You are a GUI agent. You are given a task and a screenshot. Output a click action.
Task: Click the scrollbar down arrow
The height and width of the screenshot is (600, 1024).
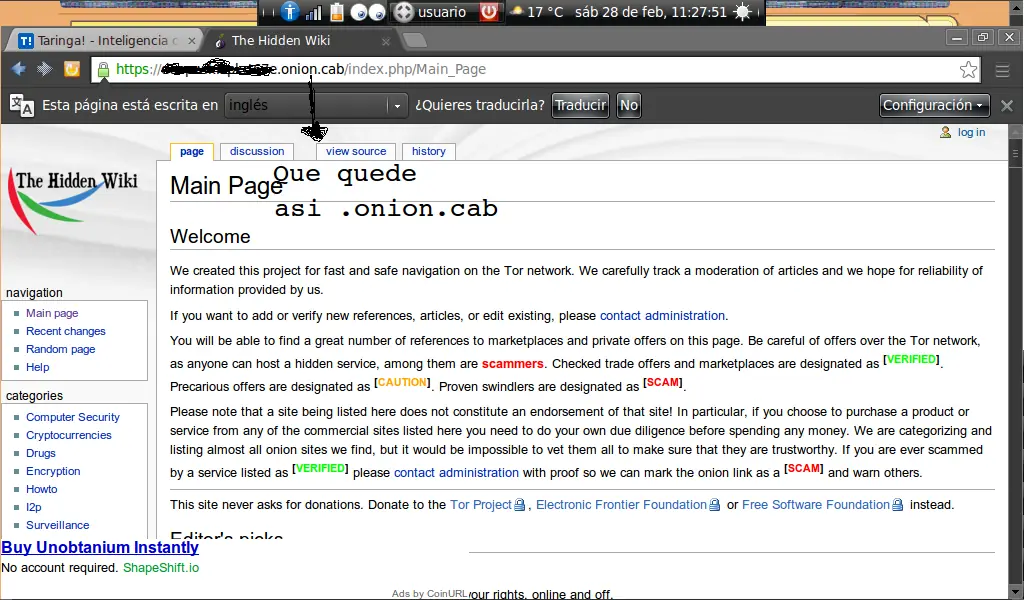pyautogui.click(x=1015, y=592)
